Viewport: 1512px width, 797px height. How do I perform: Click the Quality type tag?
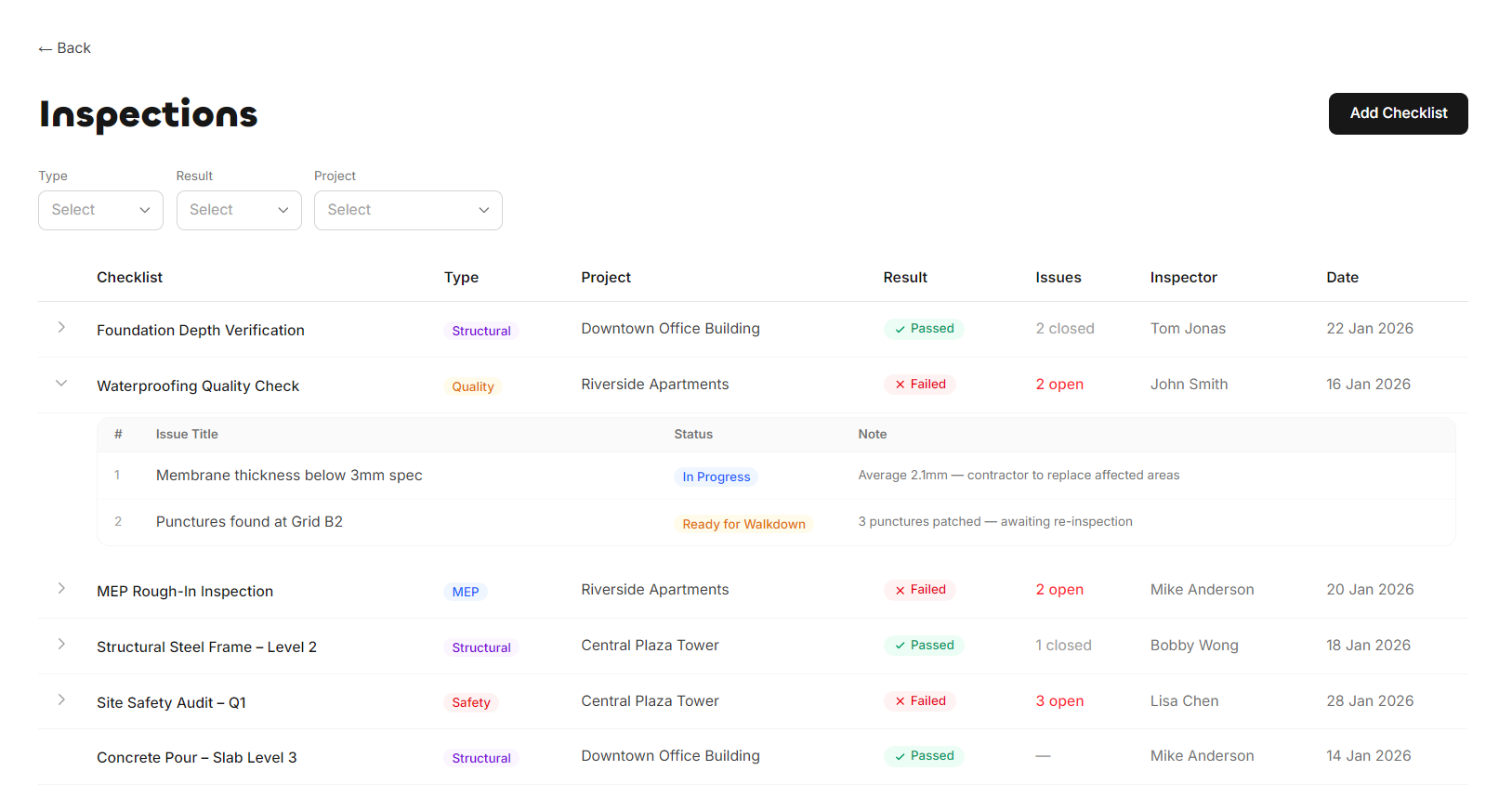point(472,386)
